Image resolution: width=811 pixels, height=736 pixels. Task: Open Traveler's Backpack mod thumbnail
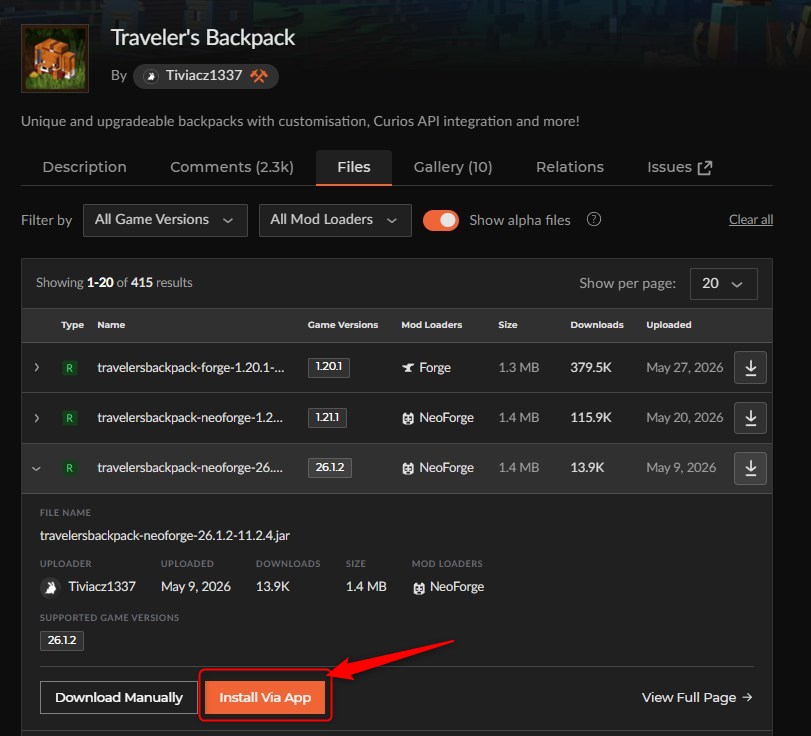click(55, 58)
